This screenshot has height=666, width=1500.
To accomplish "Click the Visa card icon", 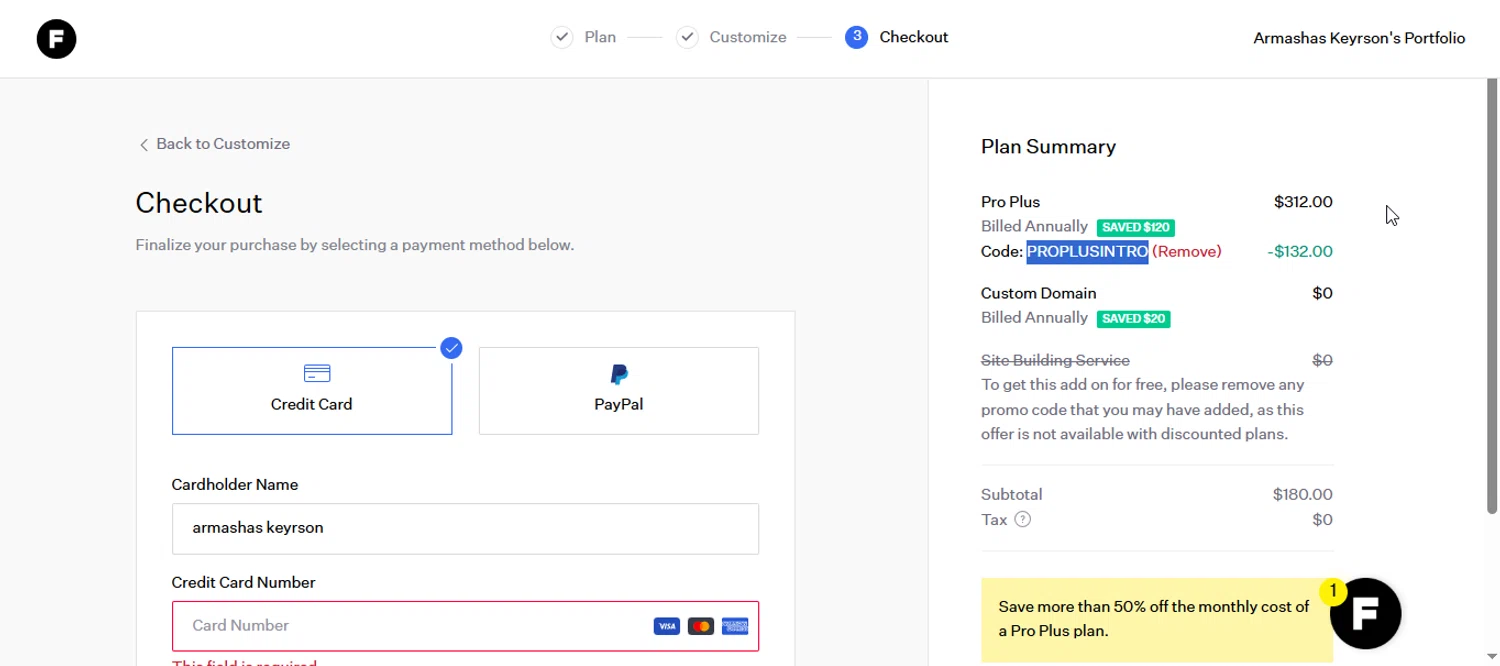I will tap(666, 626).
